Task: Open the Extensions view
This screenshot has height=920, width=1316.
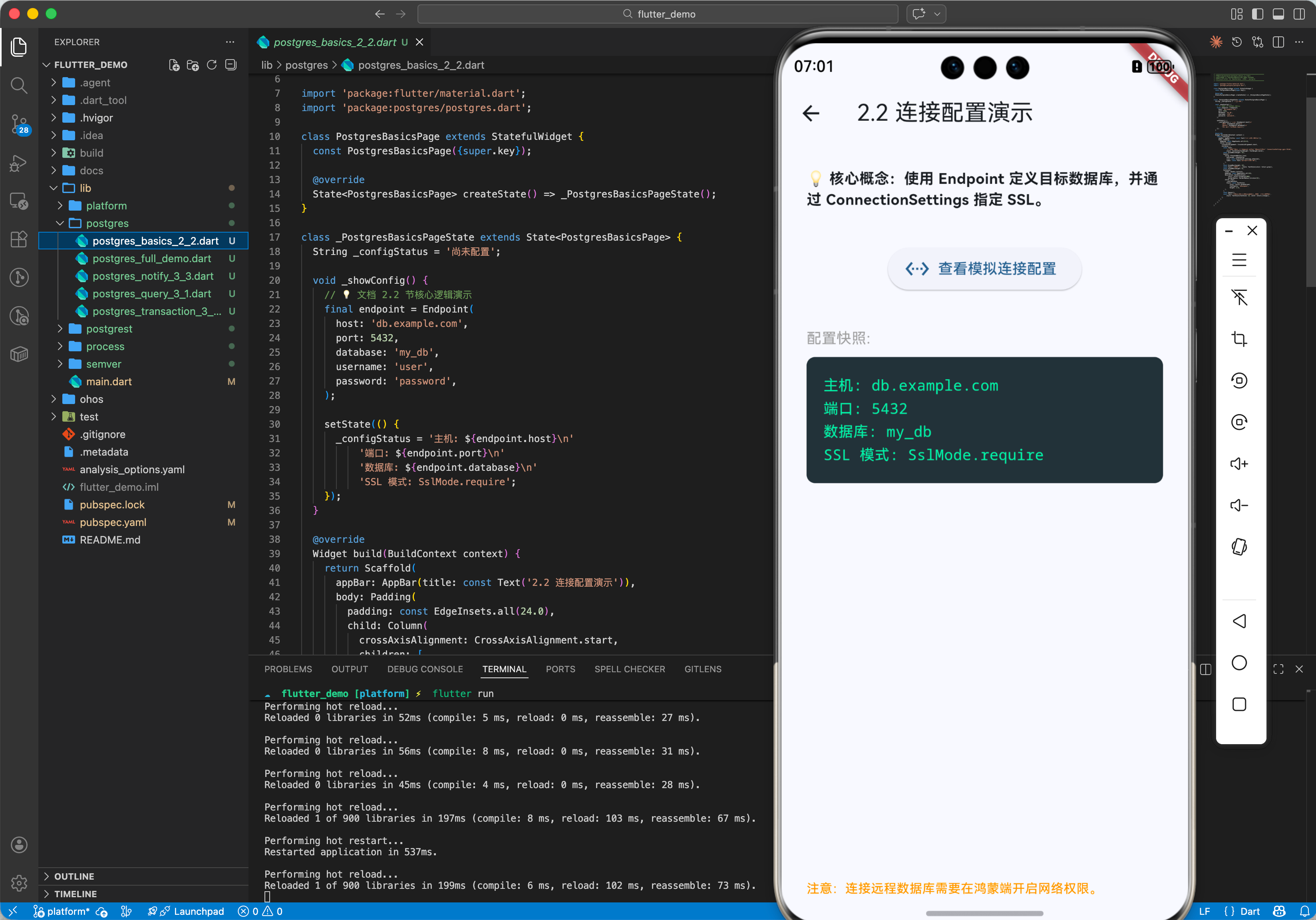Action: coord(19,239)
